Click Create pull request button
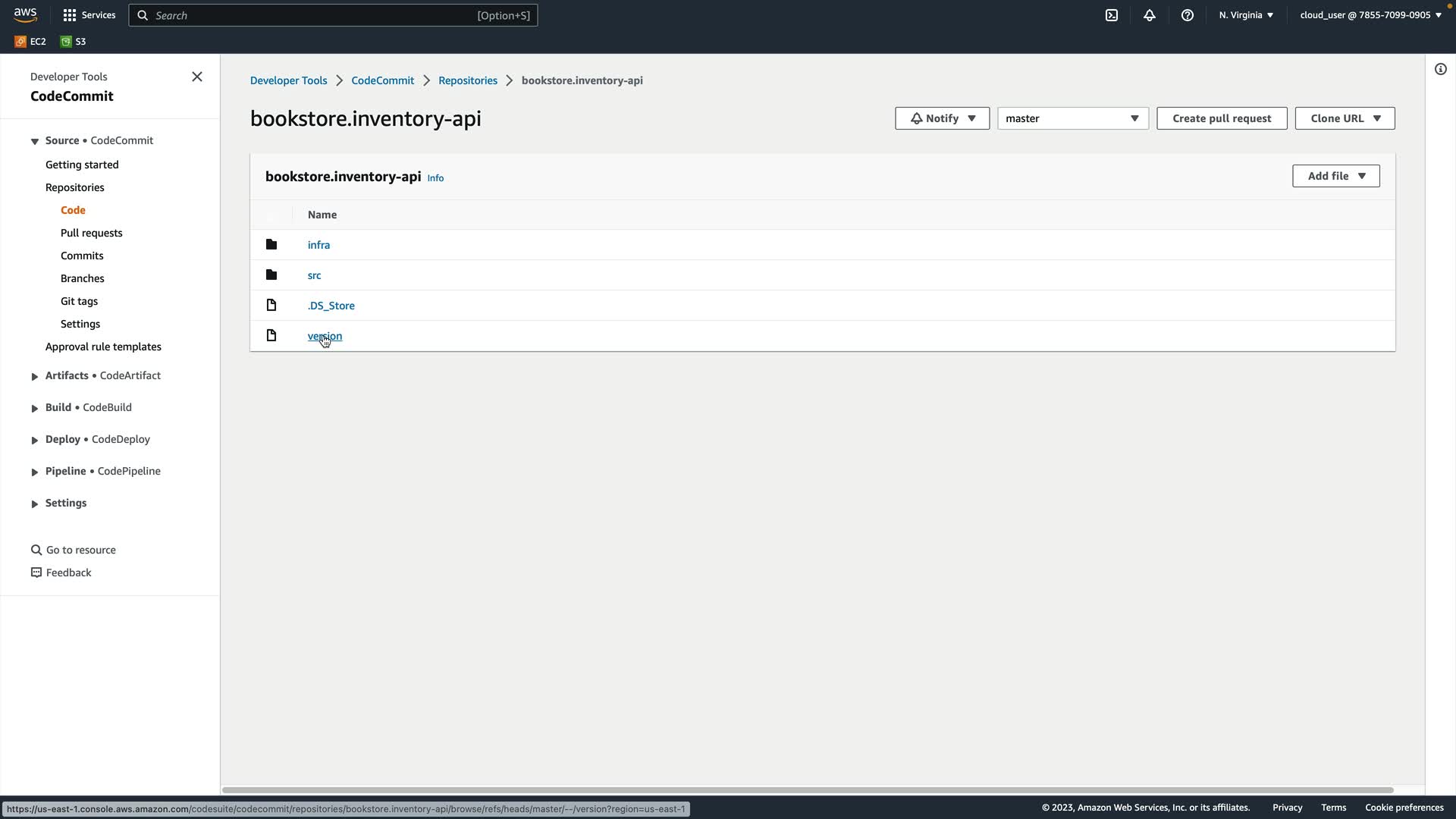1456x819 pixels. (x=1221, y=118)
